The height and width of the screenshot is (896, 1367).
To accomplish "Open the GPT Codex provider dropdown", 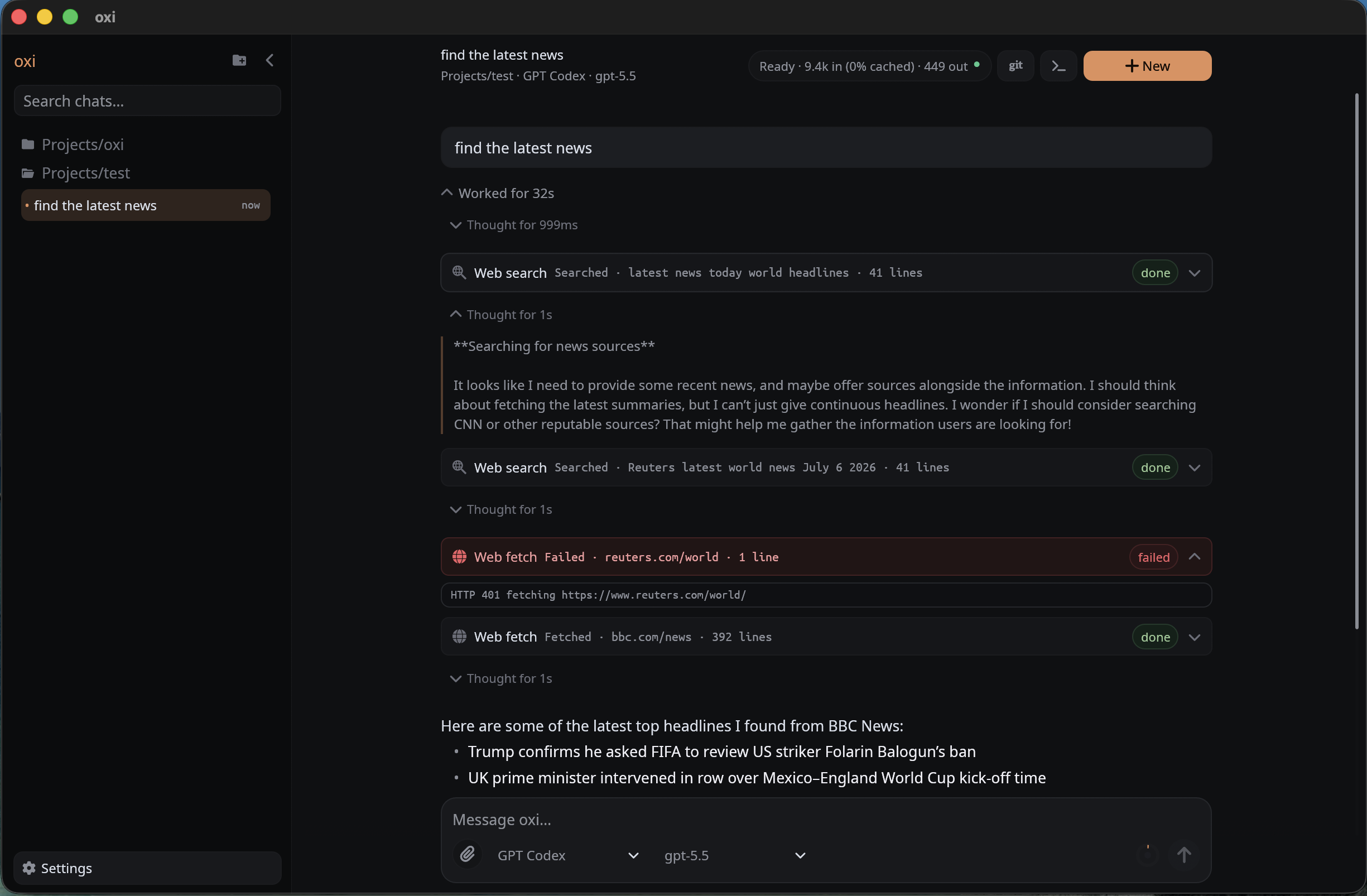I will [567, 855].
